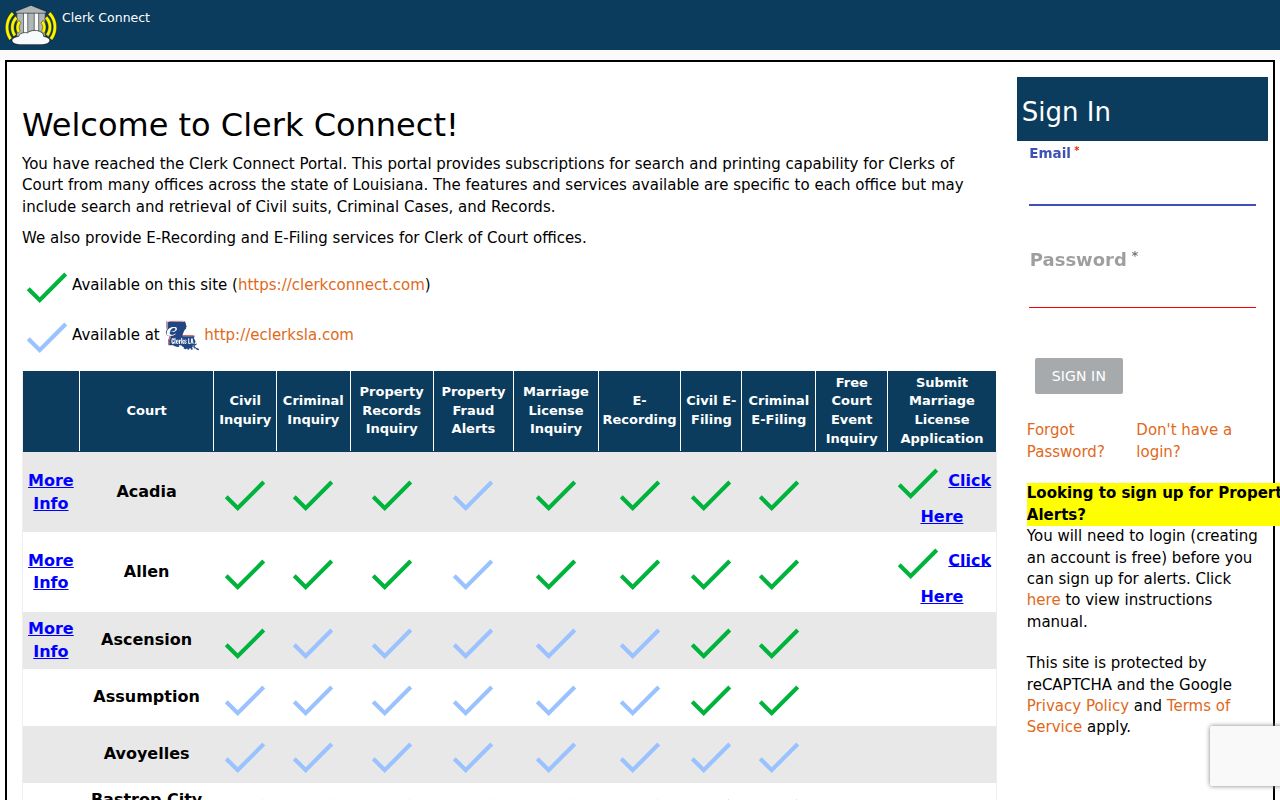
Task: Click the Property Fraud Alerts column header
Action: click(473, 411)
